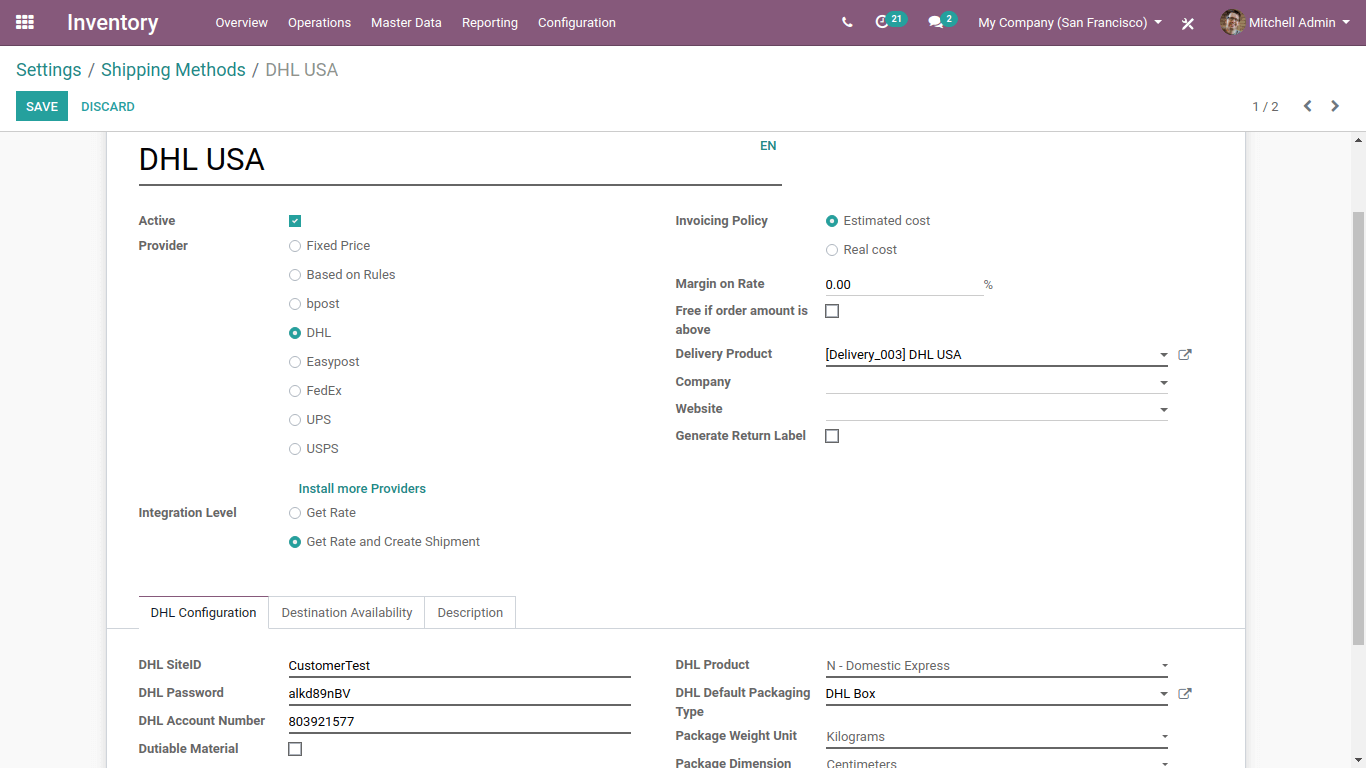Open activities clock icon with 21 badge
Viewport: 1366px width, 768px height.
click(882, 22)
